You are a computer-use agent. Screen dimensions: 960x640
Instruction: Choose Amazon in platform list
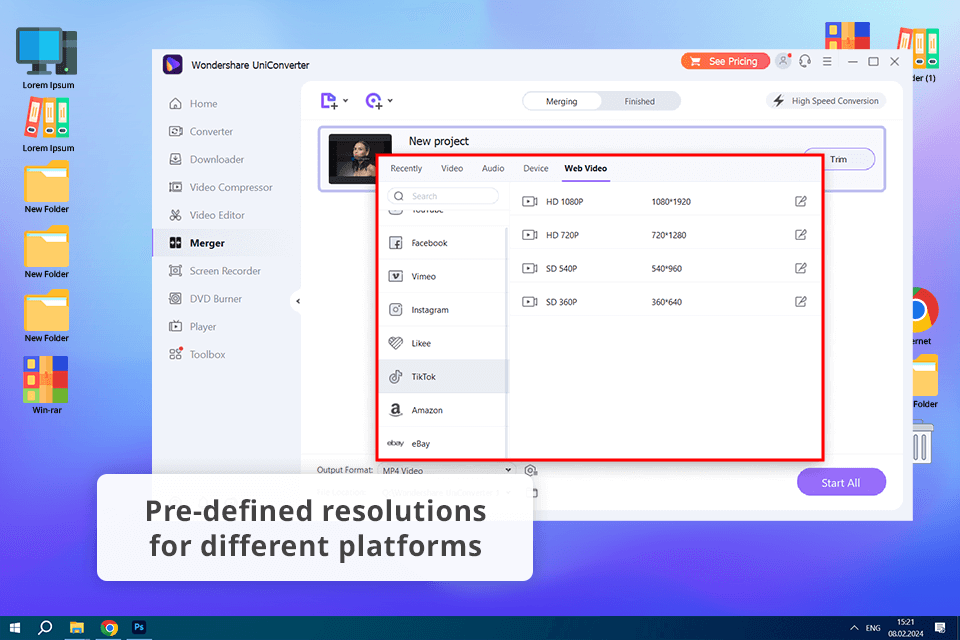click(444, 410)
